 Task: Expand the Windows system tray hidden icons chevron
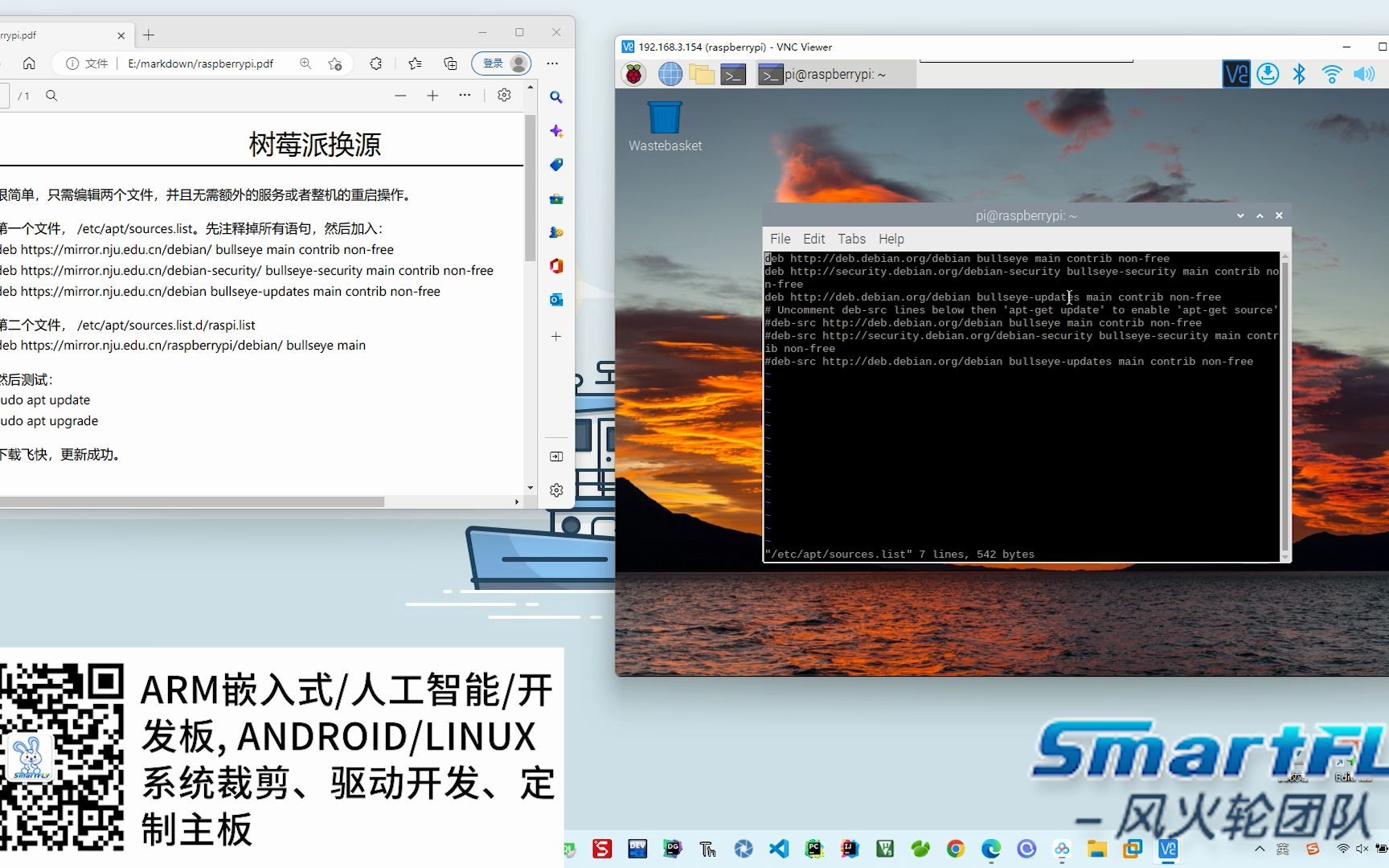(1260, 849)
